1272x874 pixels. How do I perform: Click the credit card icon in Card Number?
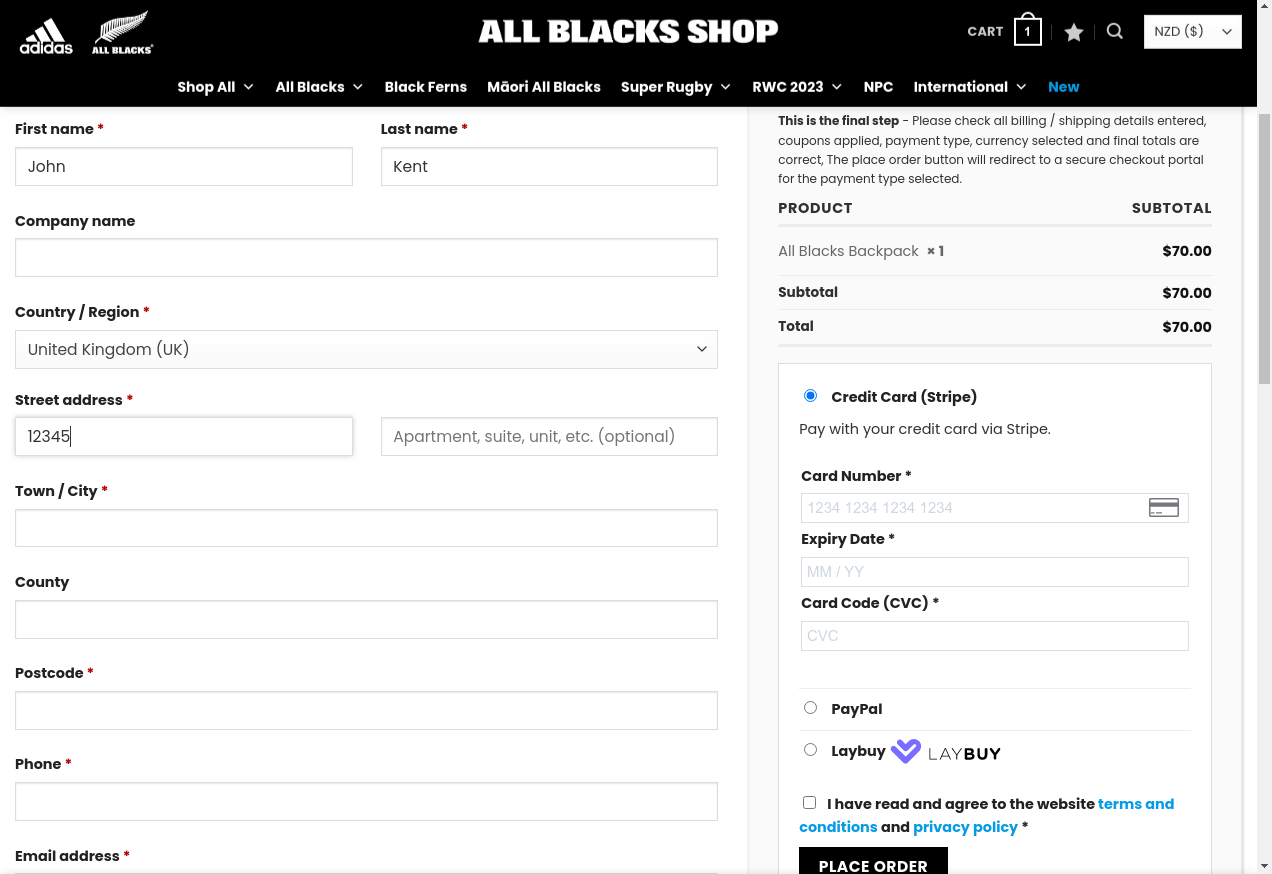click(1164, 508)
